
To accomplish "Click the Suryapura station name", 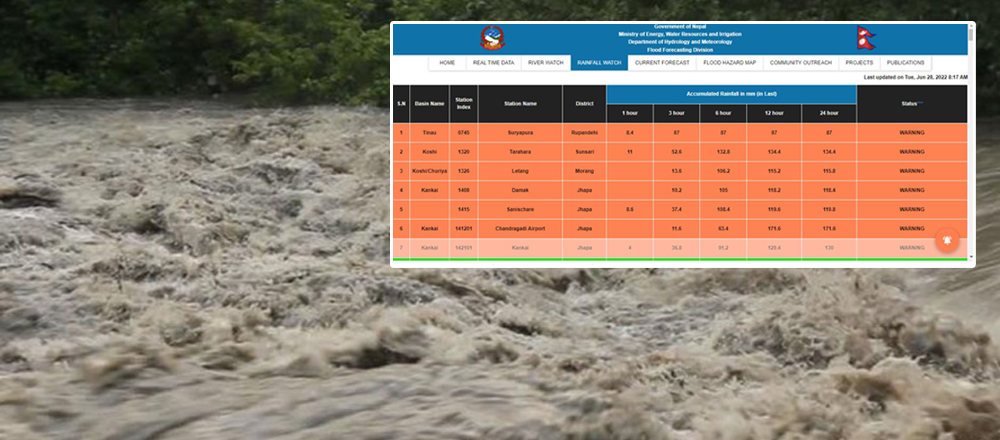I will coord(520,133).
